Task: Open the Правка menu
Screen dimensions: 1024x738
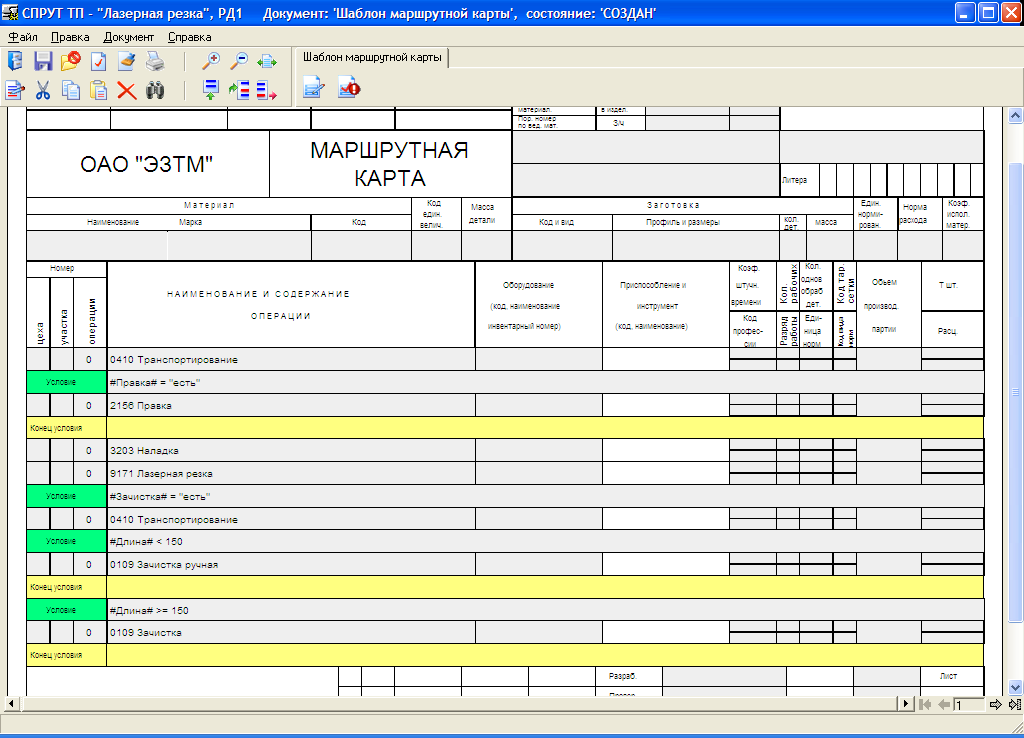Action: (x=70, y=37)
